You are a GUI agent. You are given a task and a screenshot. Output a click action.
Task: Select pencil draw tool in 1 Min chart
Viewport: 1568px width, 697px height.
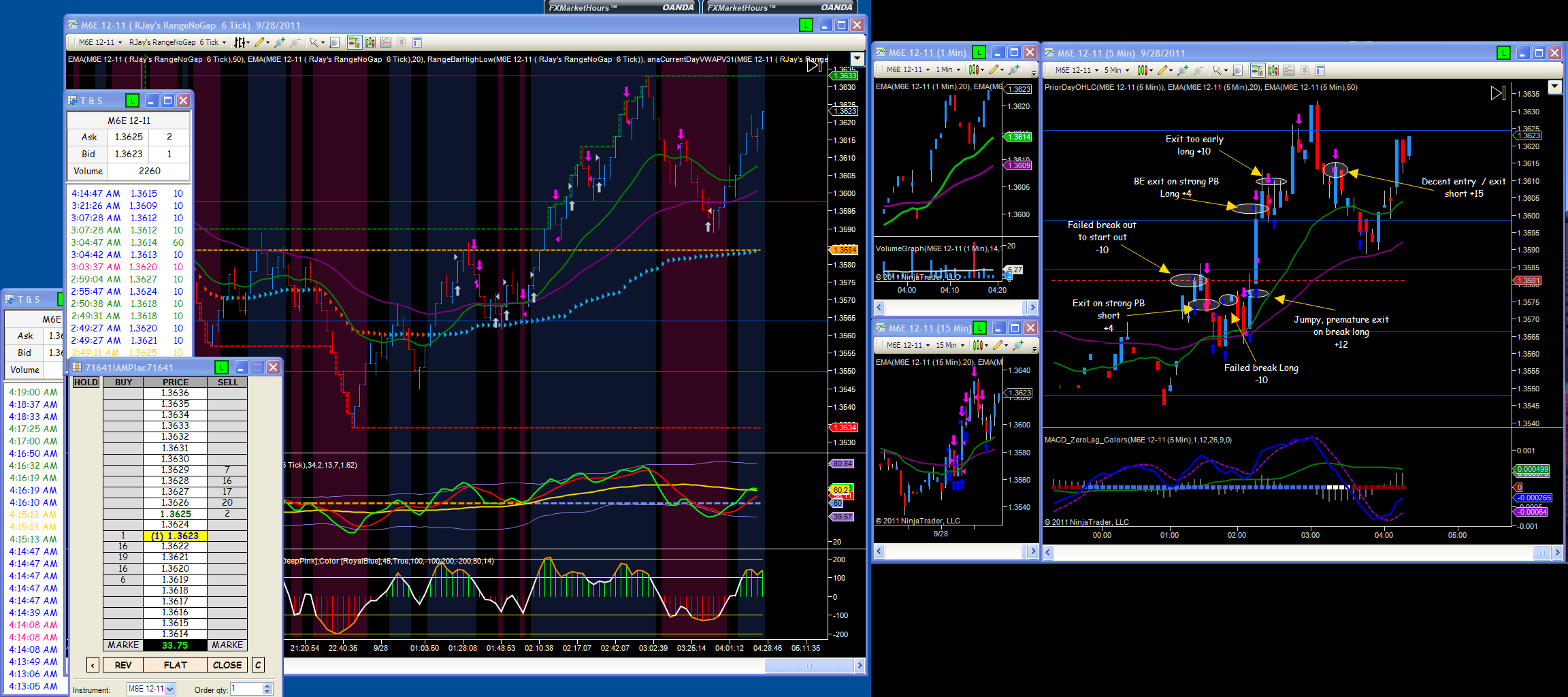[994, 69]
